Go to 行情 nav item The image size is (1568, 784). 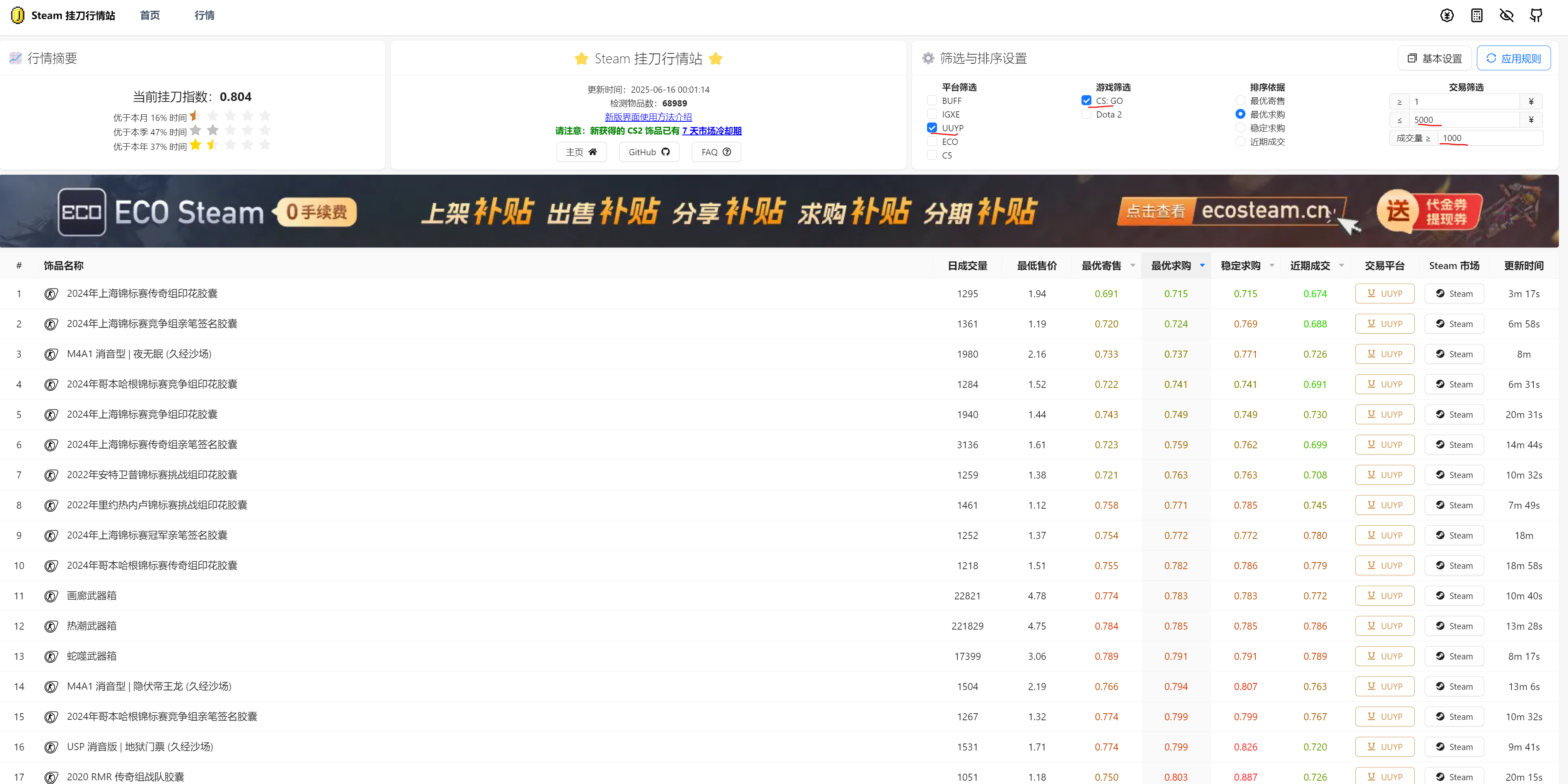(205, 15)
